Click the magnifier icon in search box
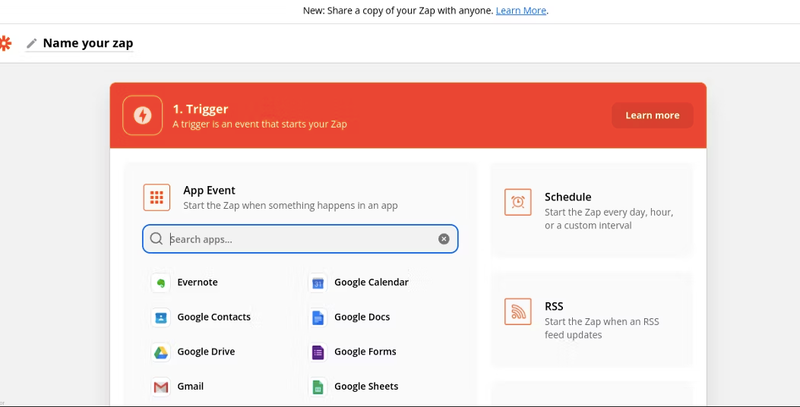 (156, 239)
